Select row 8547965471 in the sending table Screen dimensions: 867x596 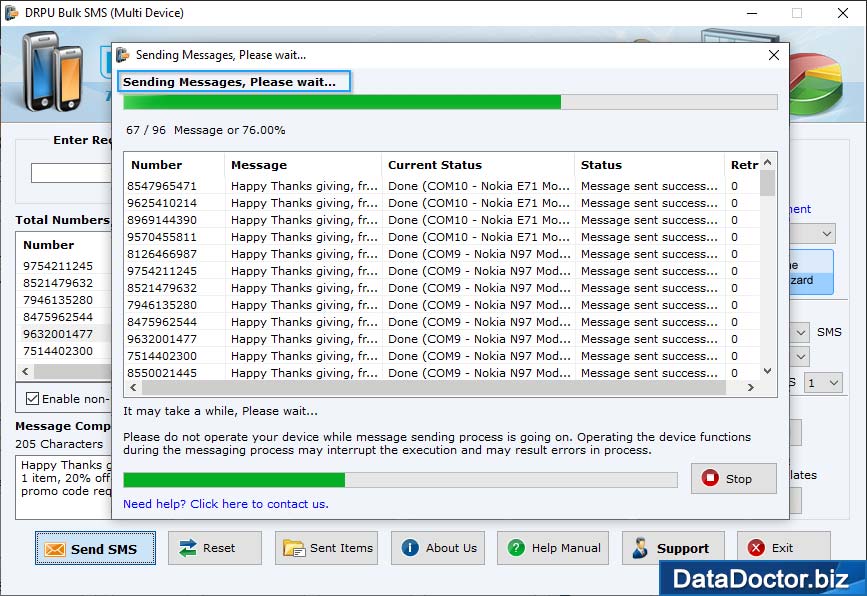(x=442, y=186)
